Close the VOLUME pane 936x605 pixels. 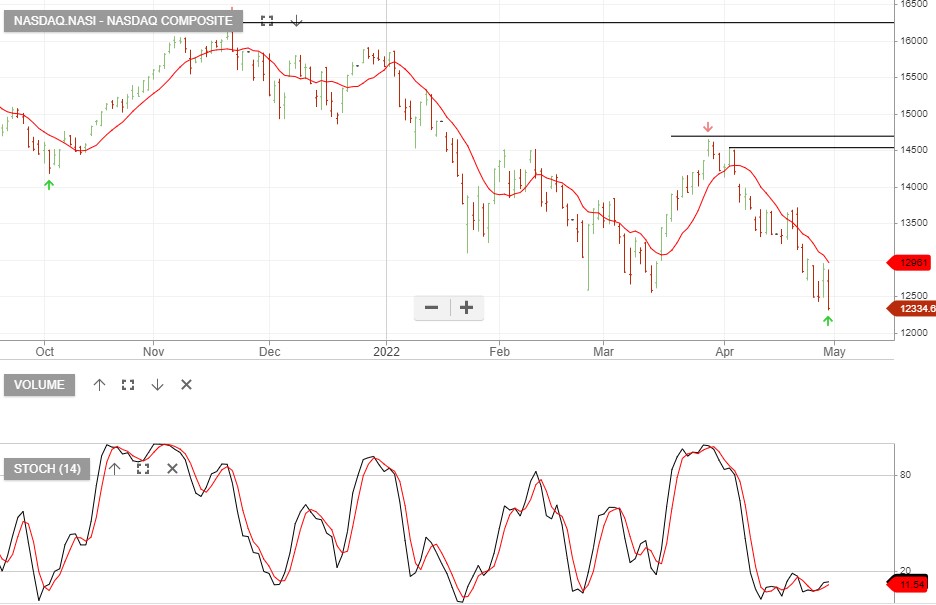coord(186,385)
